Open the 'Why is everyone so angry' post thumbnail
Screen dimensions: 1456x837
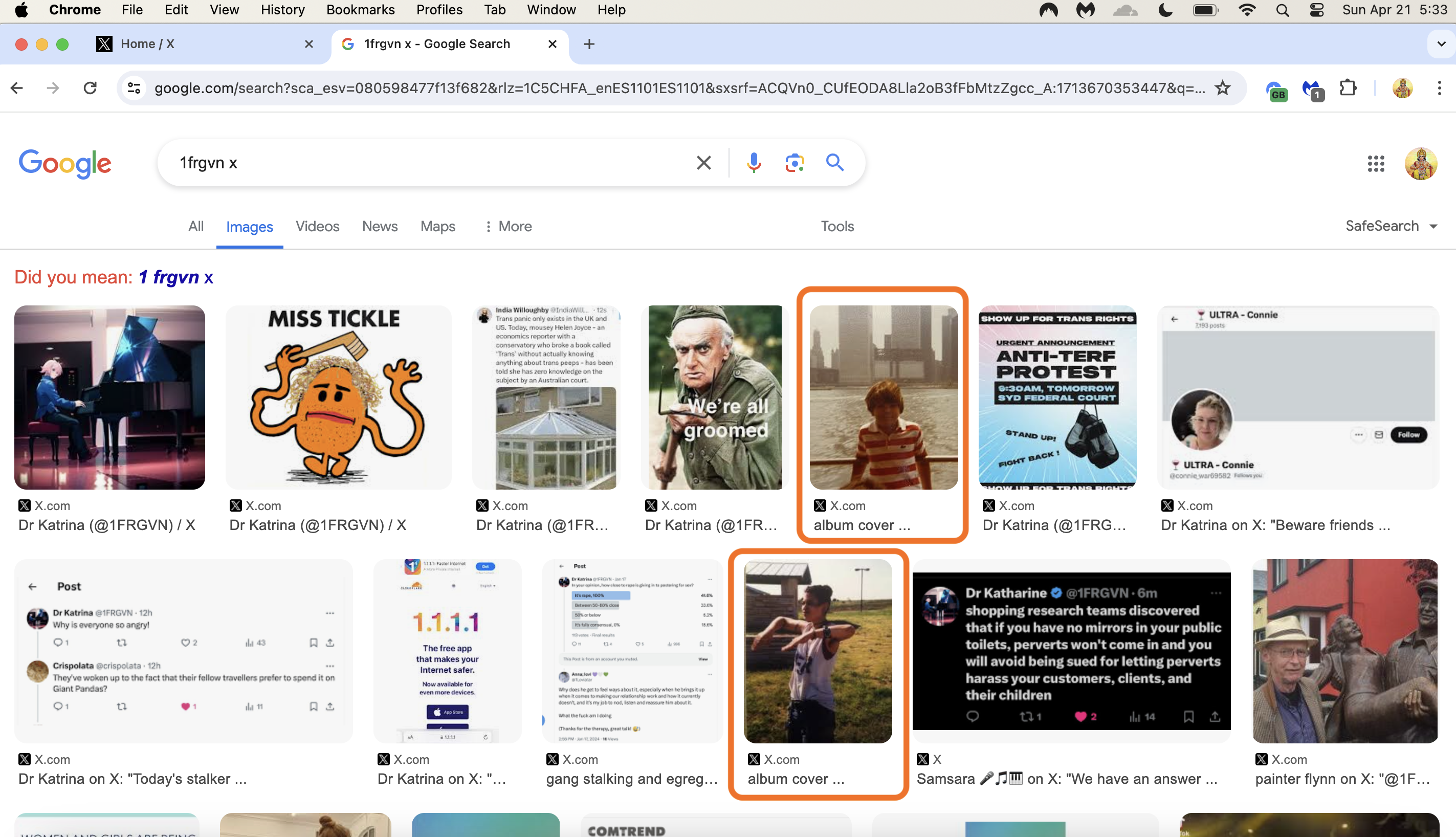click(183, 651)
